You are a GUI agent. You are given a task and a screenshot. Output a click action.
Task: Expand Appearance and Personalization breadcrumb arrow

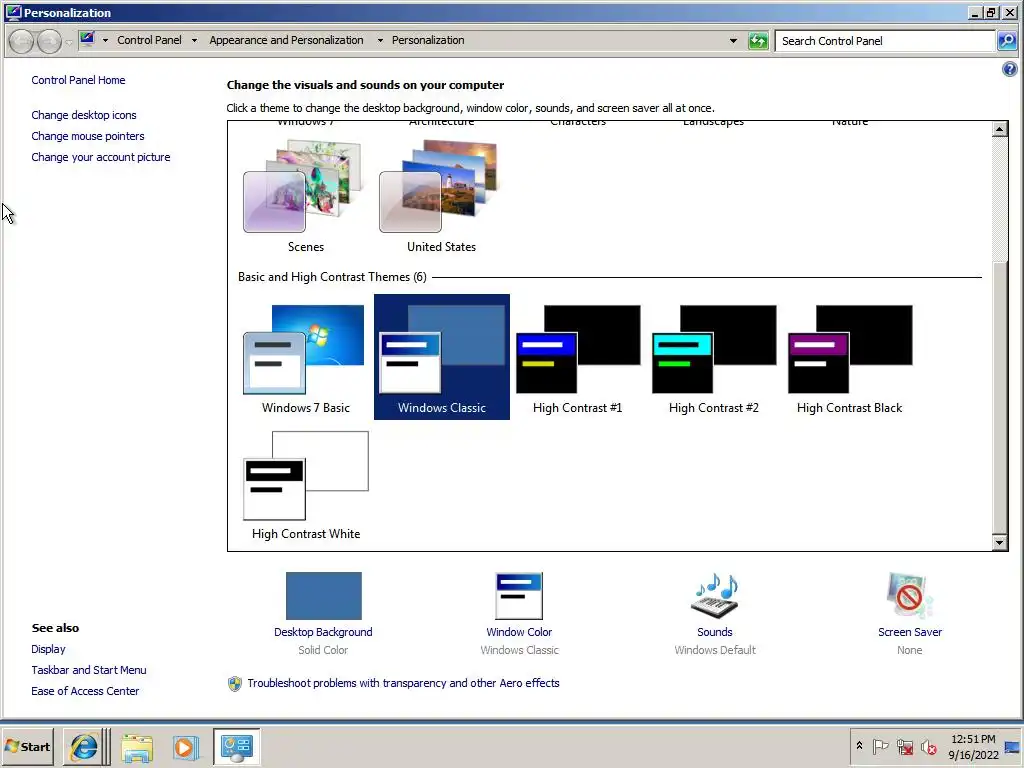(x=380, y=40)
